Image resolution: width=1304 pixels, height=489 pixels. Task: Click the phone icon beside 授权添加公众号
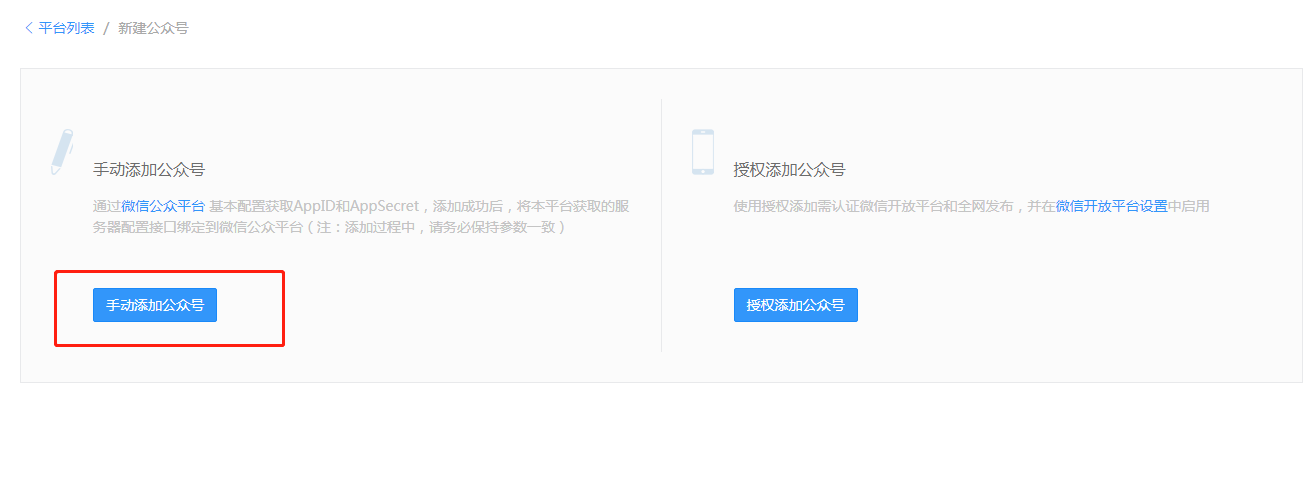(x=702, y=152)
